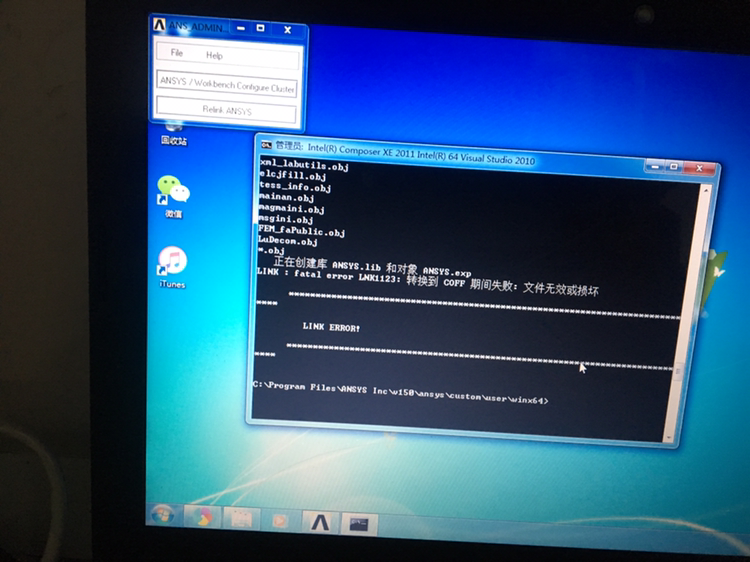Minimize the ANS_ADMIN window
The image size is (750, 562).
point(241,28)
